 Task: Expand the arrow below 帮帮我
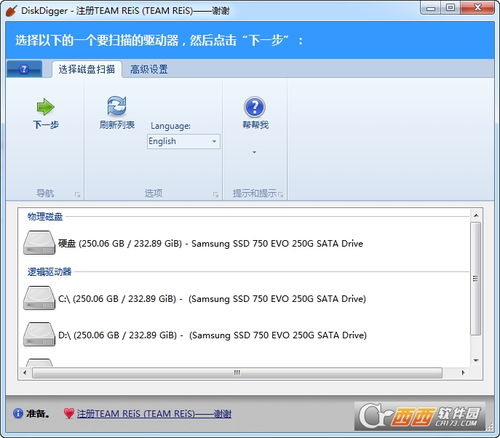pos(254,152)
